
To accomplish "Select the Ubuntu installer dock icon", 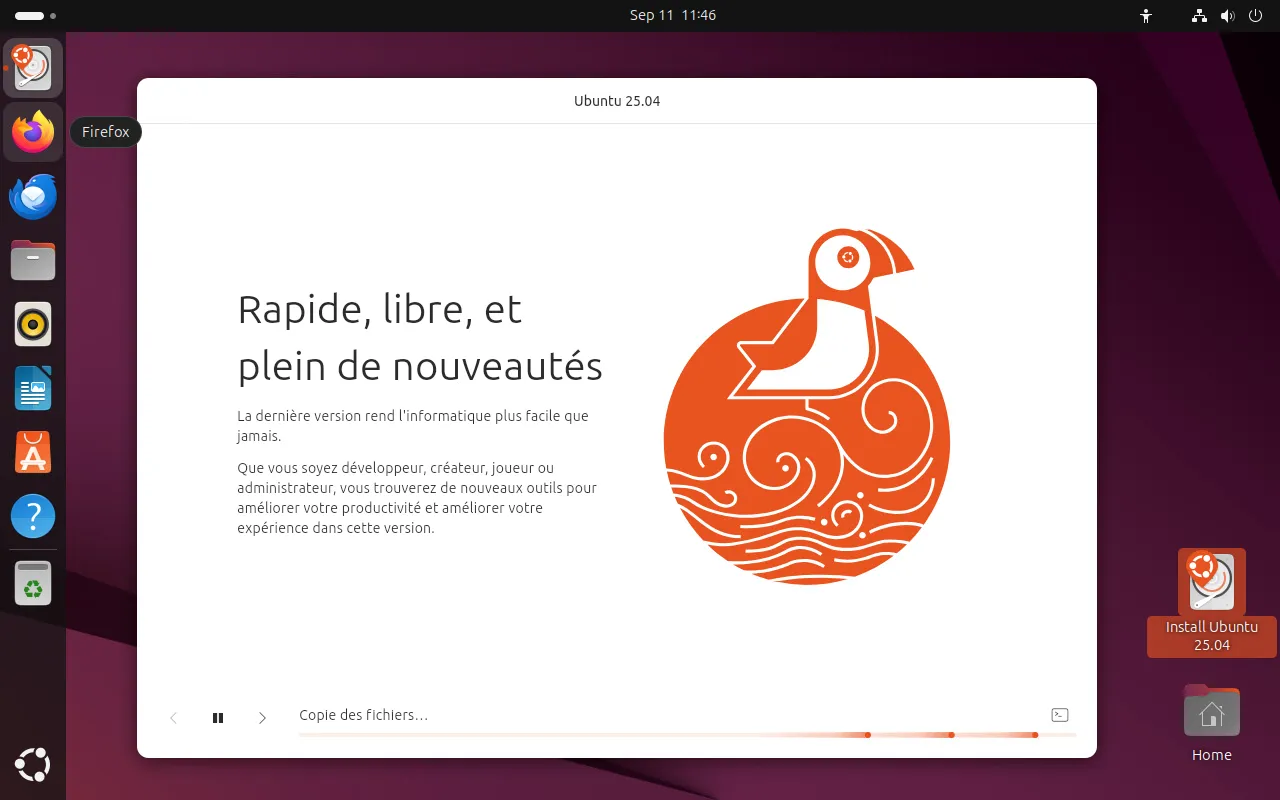I will (33, 68).
